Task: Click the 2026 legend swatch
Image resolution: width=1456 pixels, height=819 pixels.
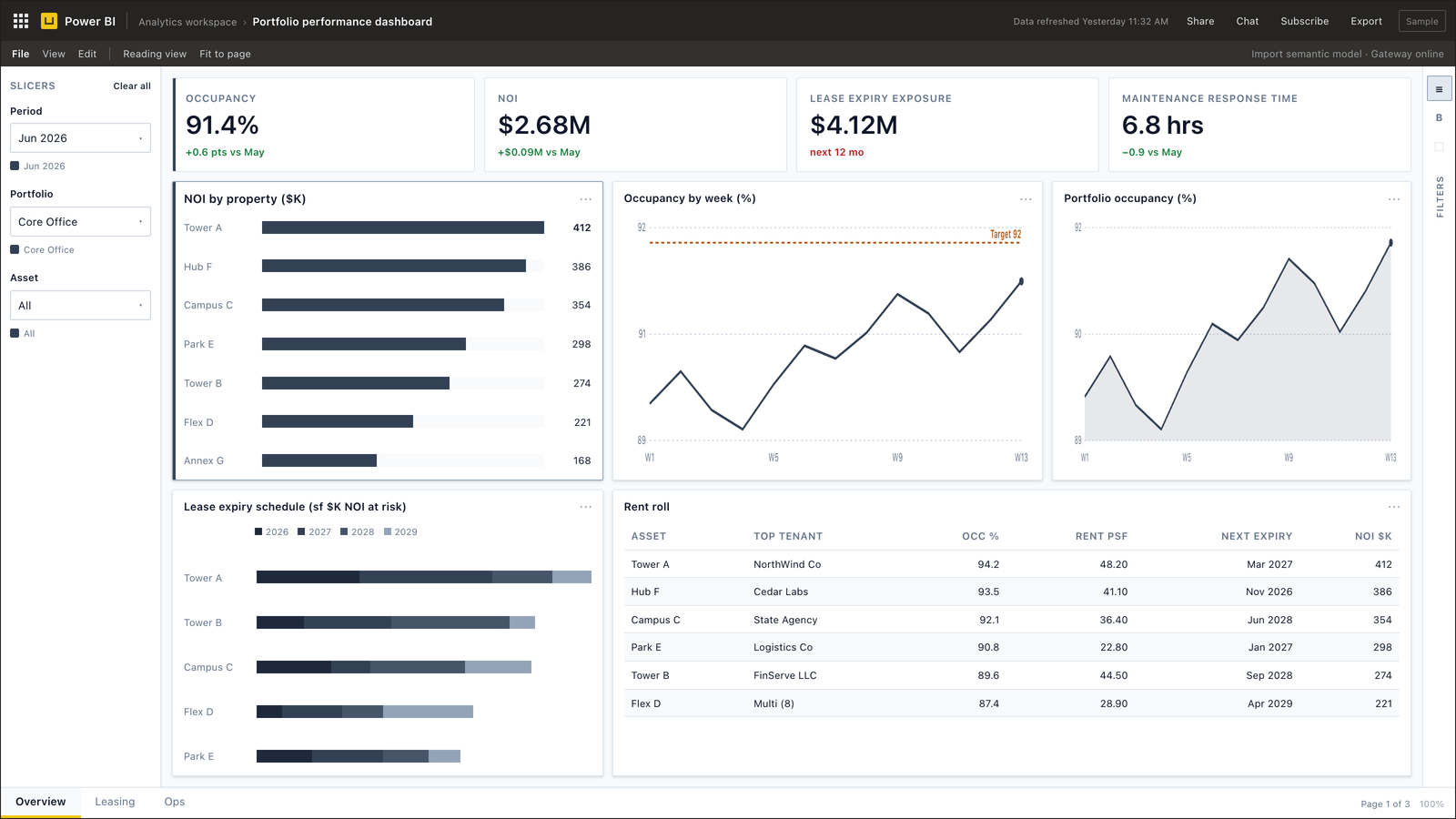Action: [258, 531]
